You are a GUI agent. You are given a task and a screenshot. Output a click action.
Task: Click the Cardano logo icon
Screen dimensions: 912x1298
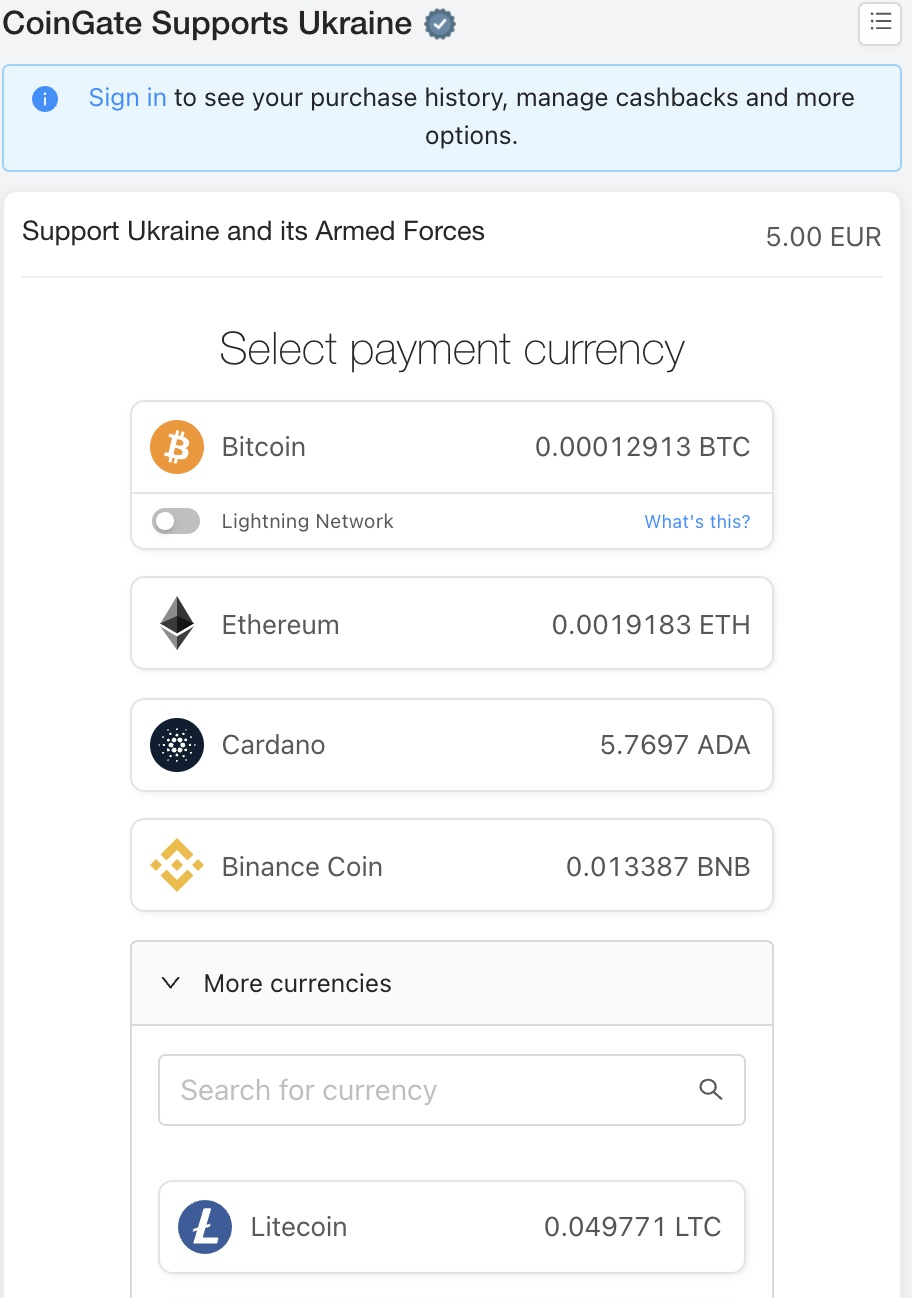pos(177,745)
